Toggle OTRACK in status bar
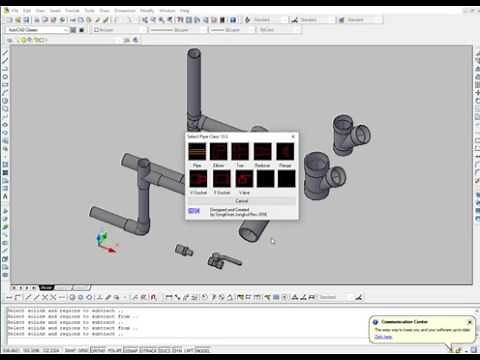The height and width of the screenshot is (360, 480). click(x=148, y=350)
